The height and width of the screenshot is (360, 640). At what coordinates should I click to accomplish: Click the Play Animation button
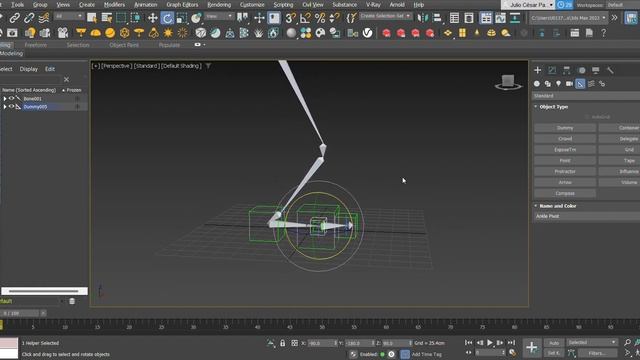490,343
